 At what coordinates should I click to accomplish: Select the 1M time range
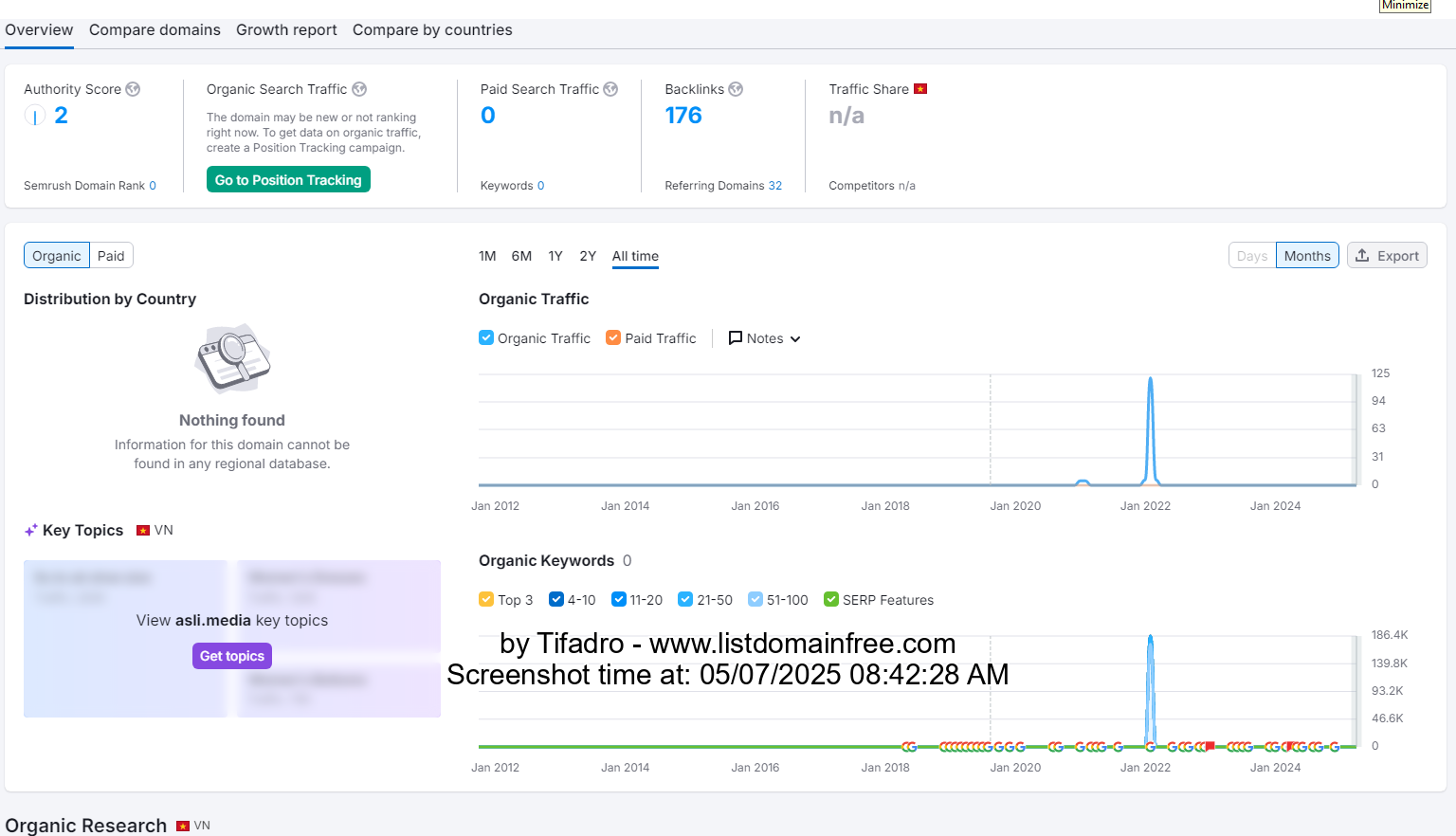pyautogui.click(x=487, y=256)
